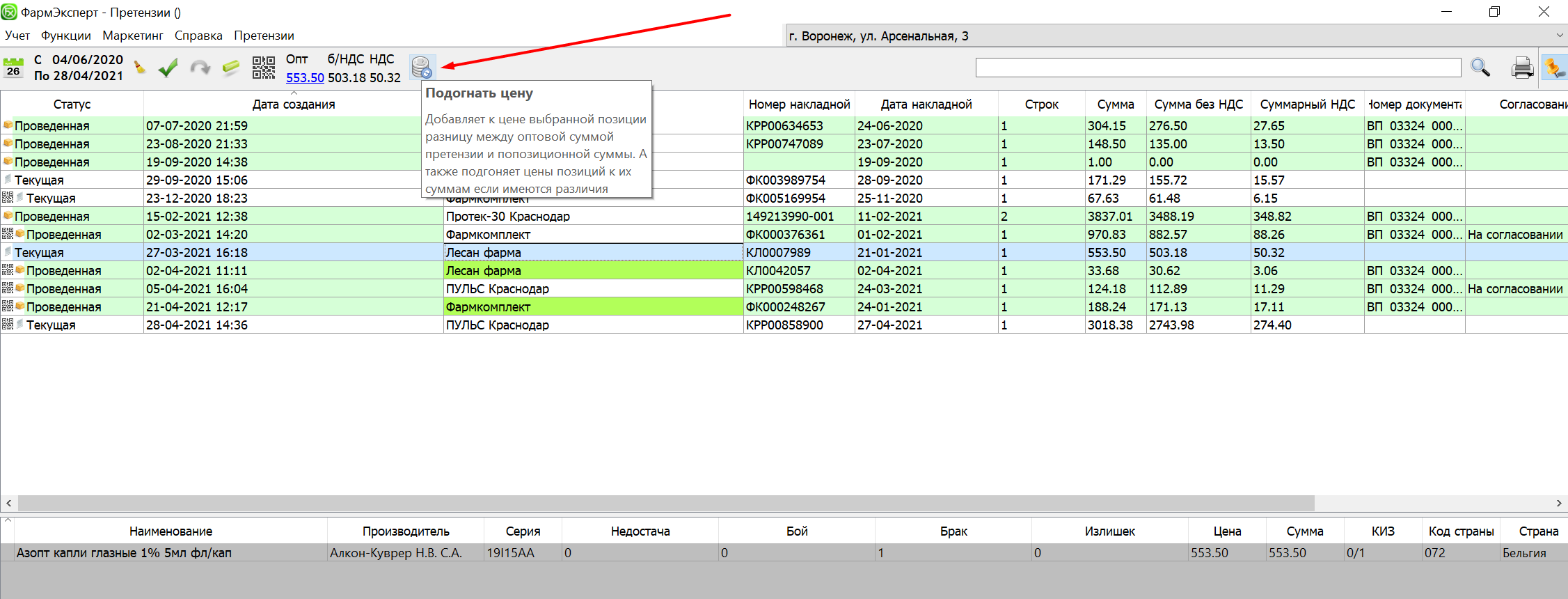Open the Функции menu

[x=65, y=36]
